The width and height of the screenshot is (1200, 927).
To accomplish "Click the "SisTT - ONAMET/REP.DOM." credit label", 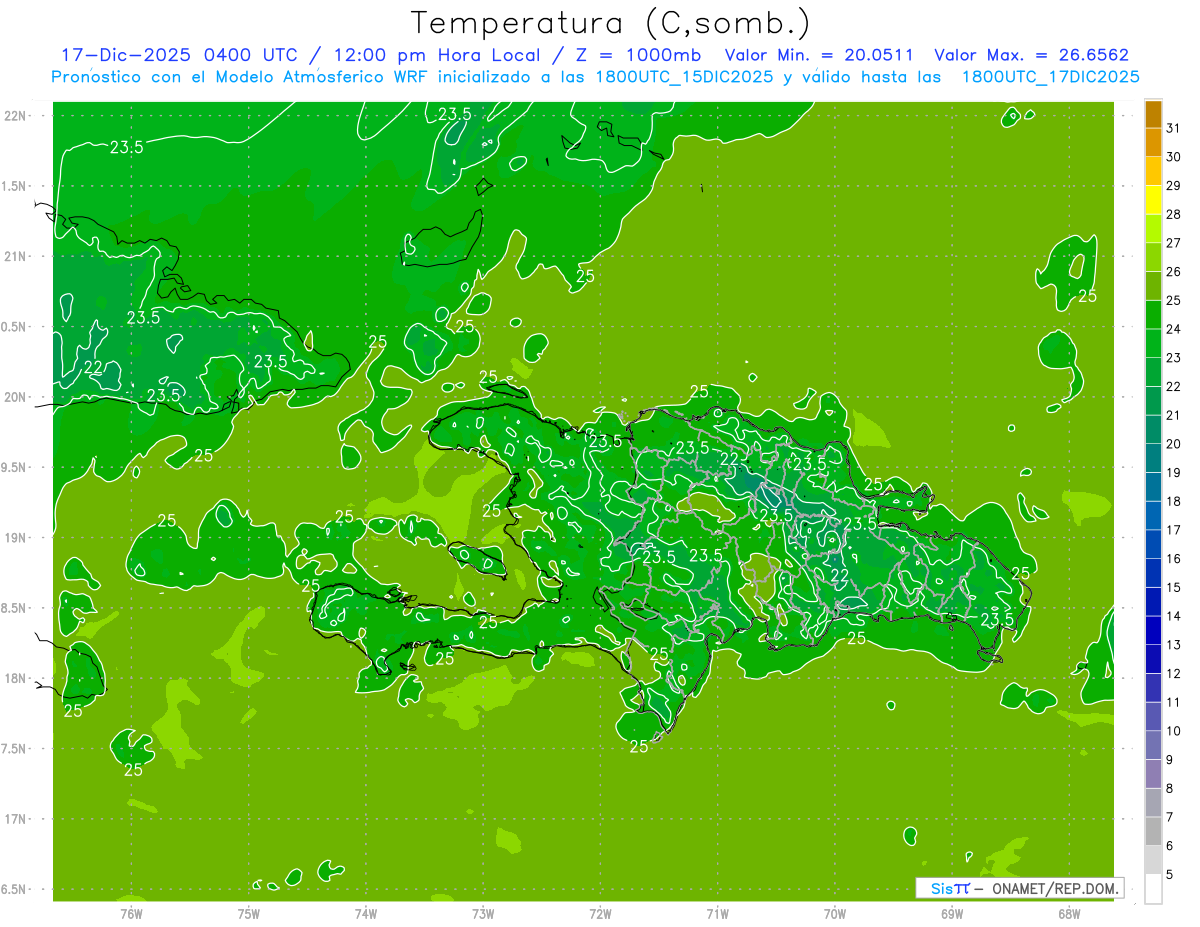I will (1019, 888).
